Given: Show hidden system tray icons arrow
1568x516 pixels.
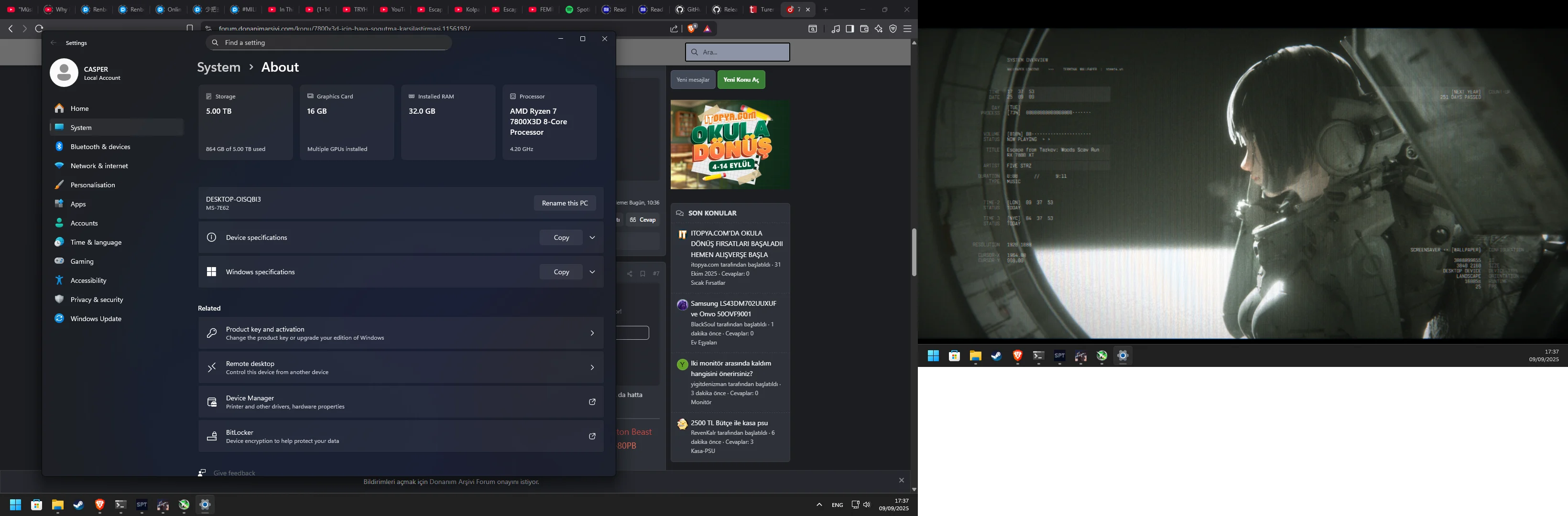Looking at the screenshot, I should pyautogui.click(x=819, y=505).
